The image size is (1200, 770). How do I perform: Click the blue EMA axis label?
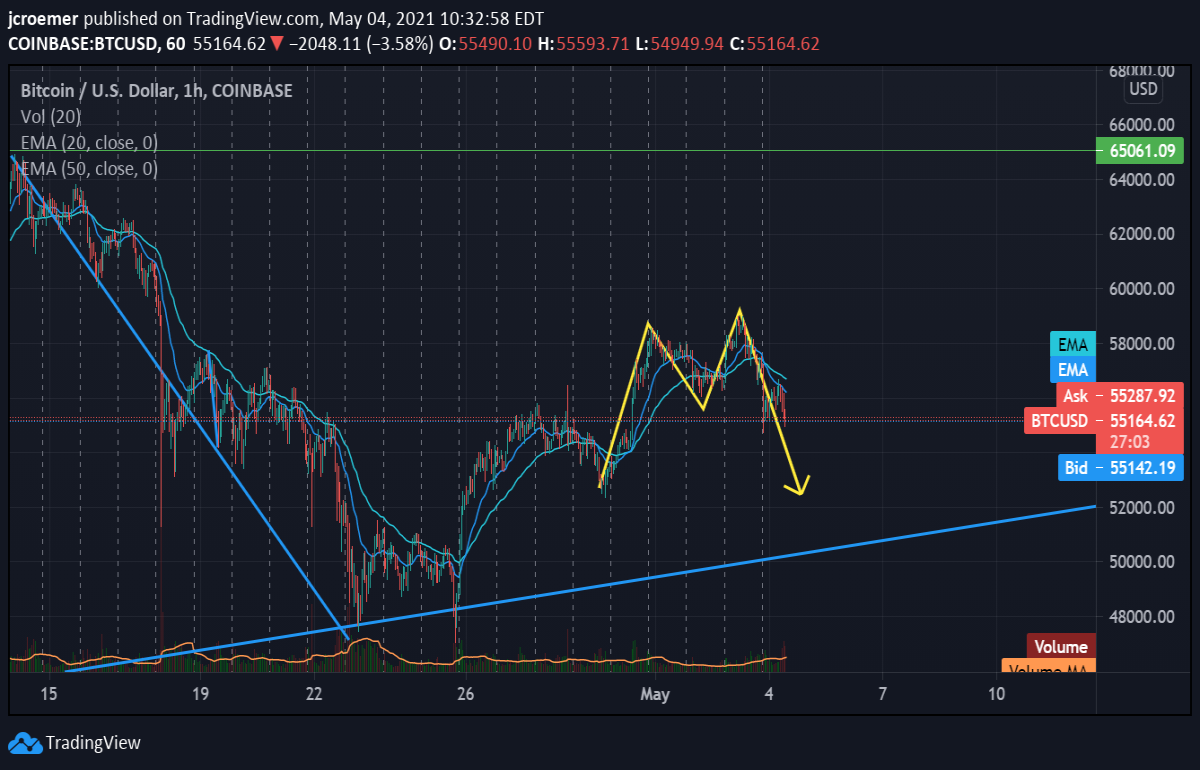click(1073, 370)
